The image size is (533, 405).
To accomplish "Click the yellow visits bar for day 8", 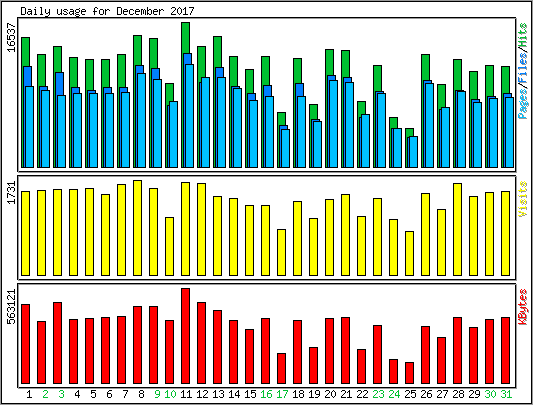I will click(138, 228).
